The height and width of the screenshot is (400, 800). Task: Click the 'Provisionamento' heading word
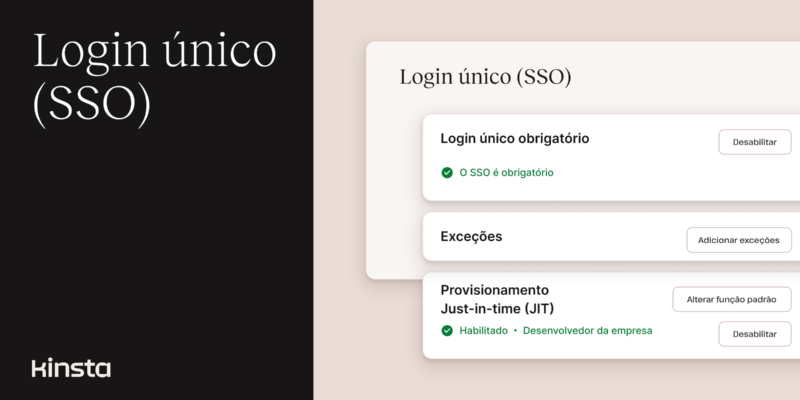494,290
